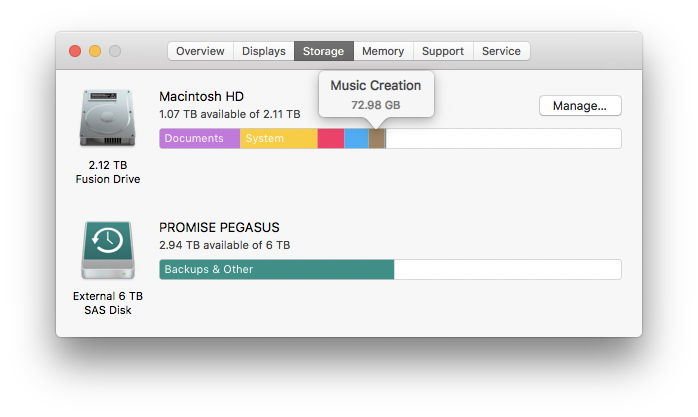Click the brown Music Creation segment

click(377, 139)
